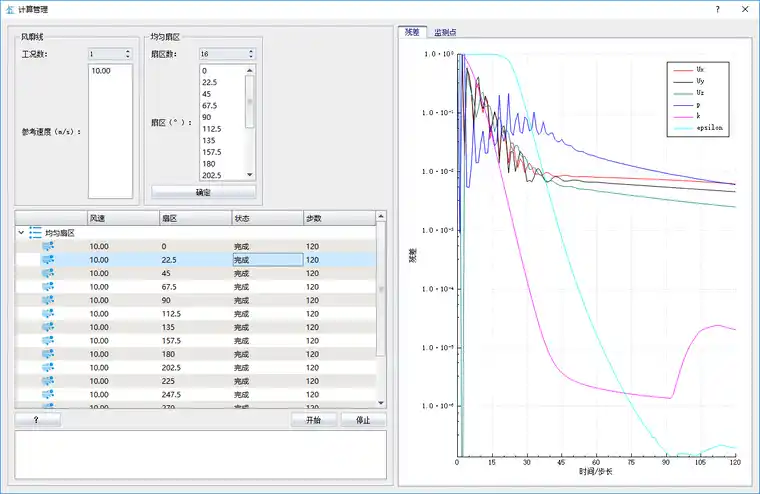This screenshot has height=494, width=760.
Task: Click the wind icon in sector 247.5 row
Action: click(48, 395)
